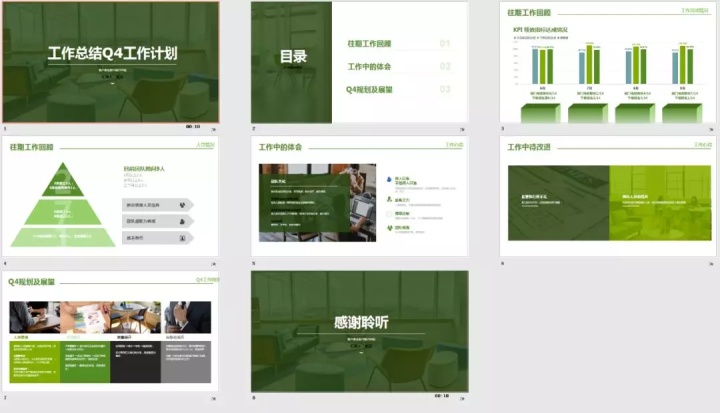
Task: Click the transition star icon under slide 6
Action: 711,264
